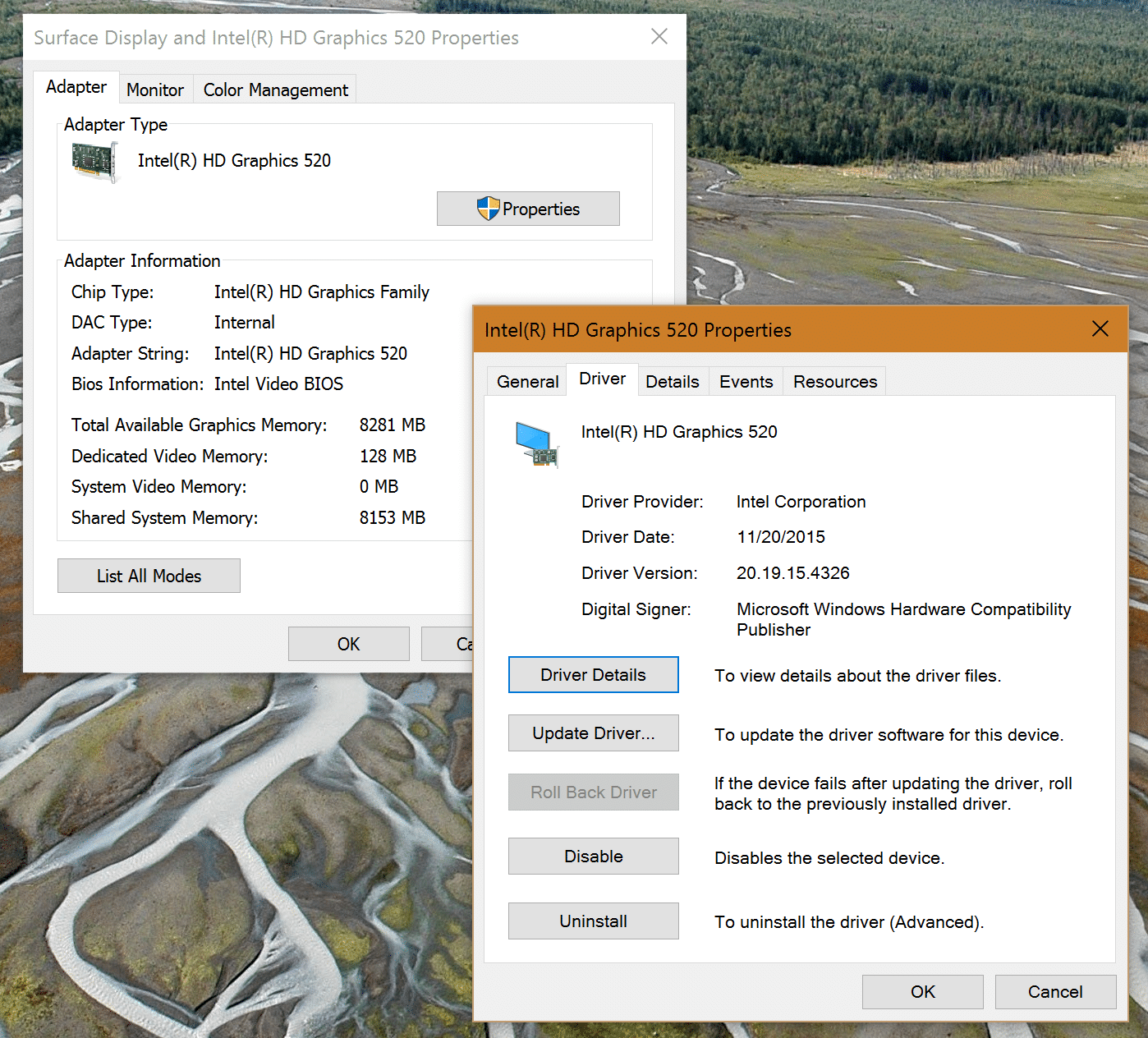
Task: Click Disable device button
Action: click(594, 857)
